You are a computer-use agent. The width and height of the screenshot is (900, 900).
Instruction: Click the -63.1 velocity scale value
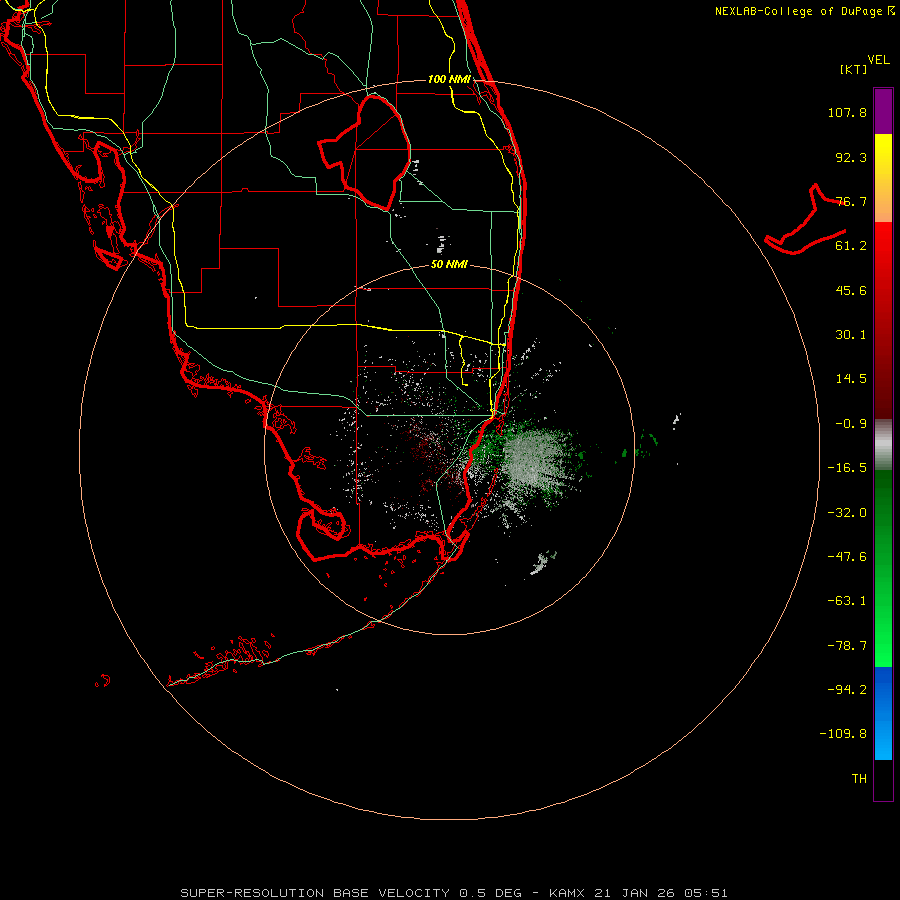(x=847, y=601)
